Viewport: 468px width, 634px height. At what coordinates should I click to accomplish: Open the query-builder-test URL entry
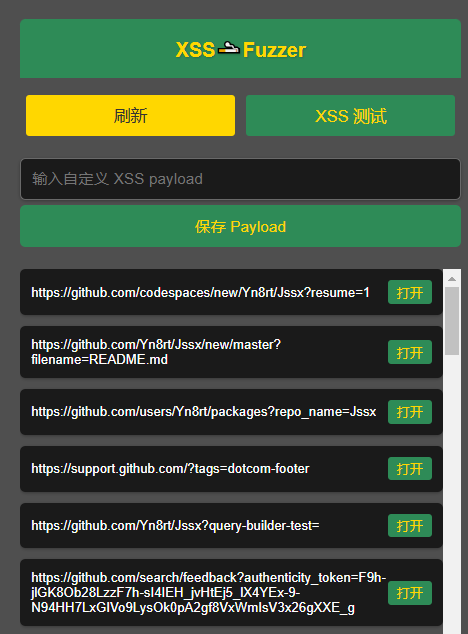[410, 526]
